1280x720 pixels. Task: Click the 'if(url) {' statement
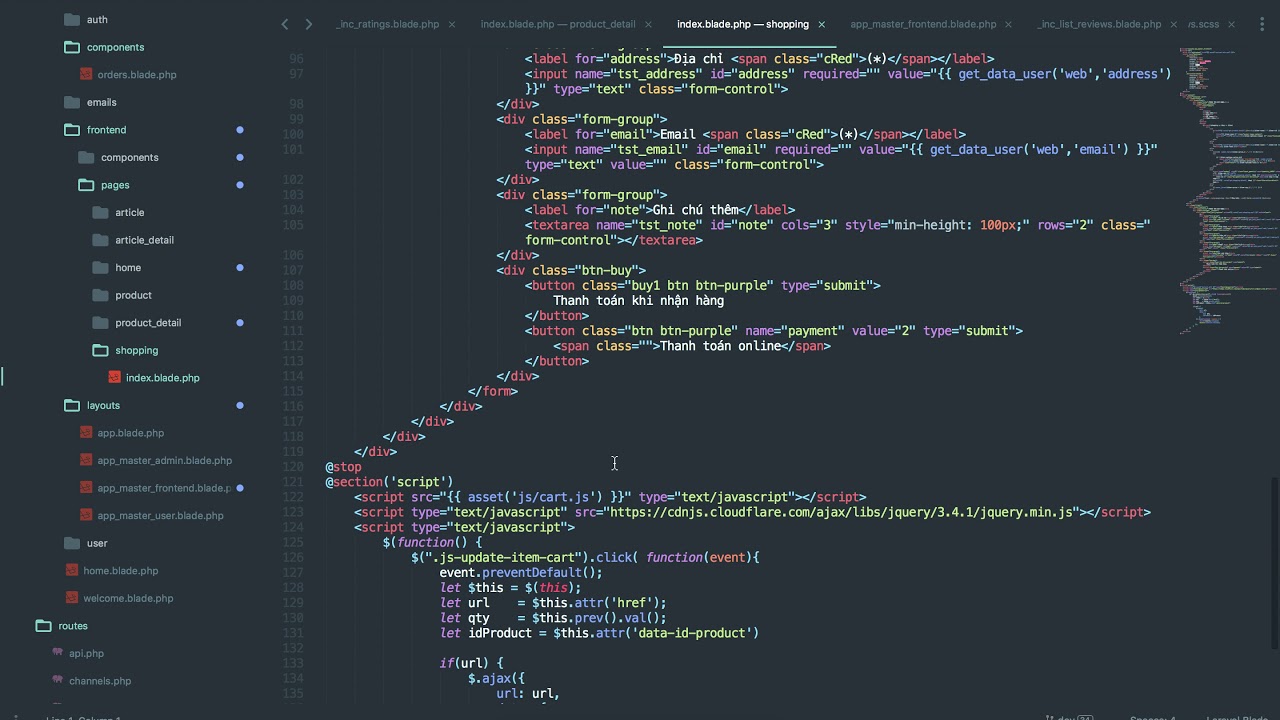[x=471, y=663]
